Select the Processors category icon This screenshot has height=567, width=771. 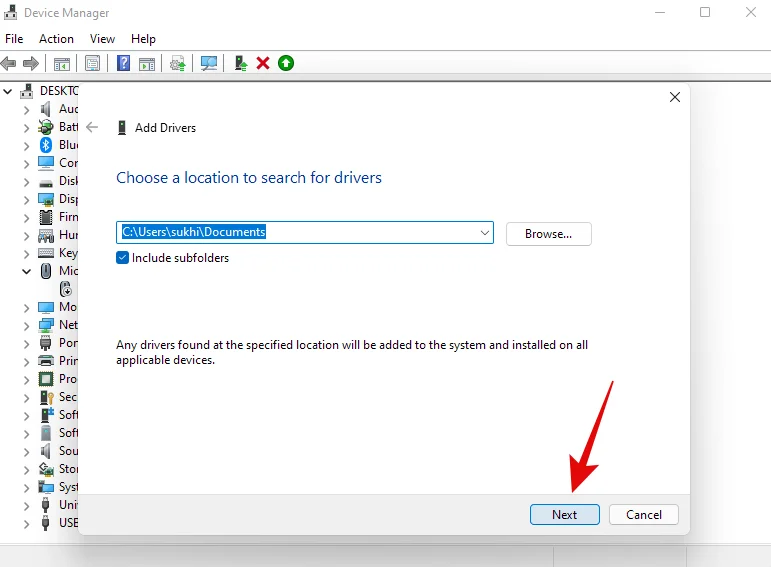pos(46,379)
